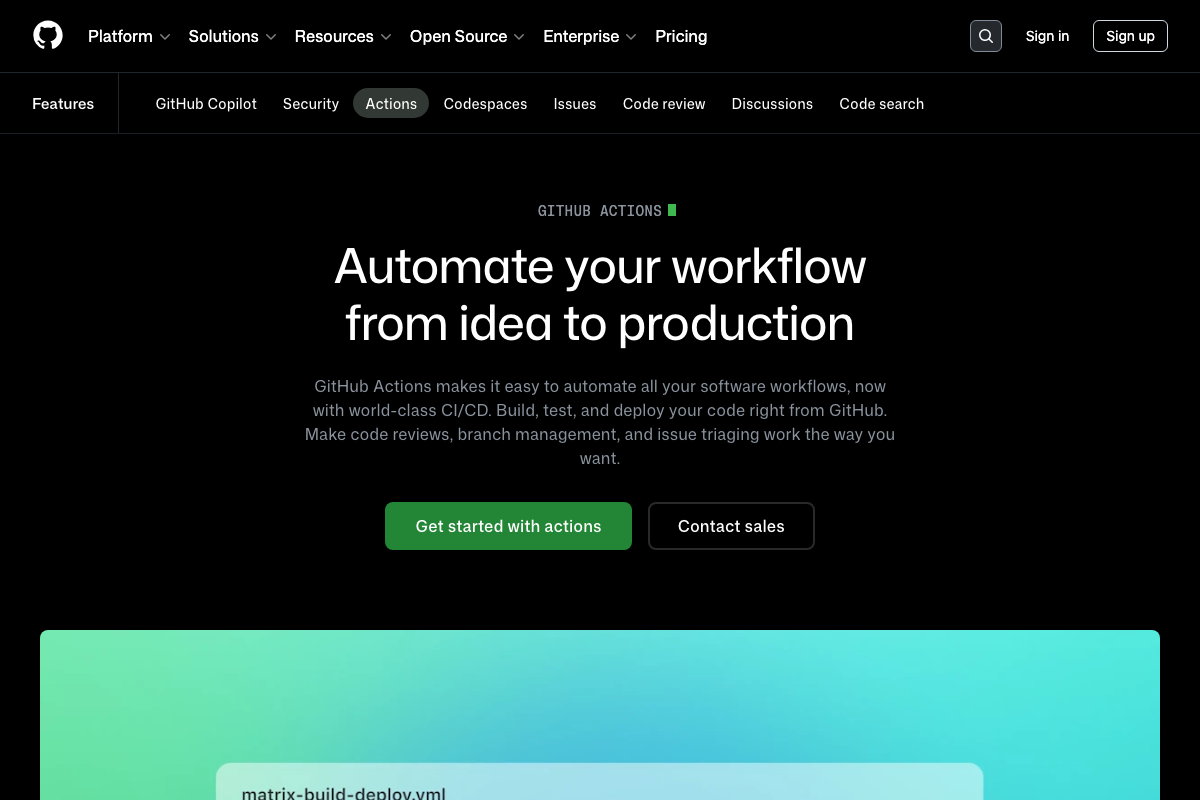Click the Sign up button
The image size is (1200, 800).
[x=1130, y=36]
